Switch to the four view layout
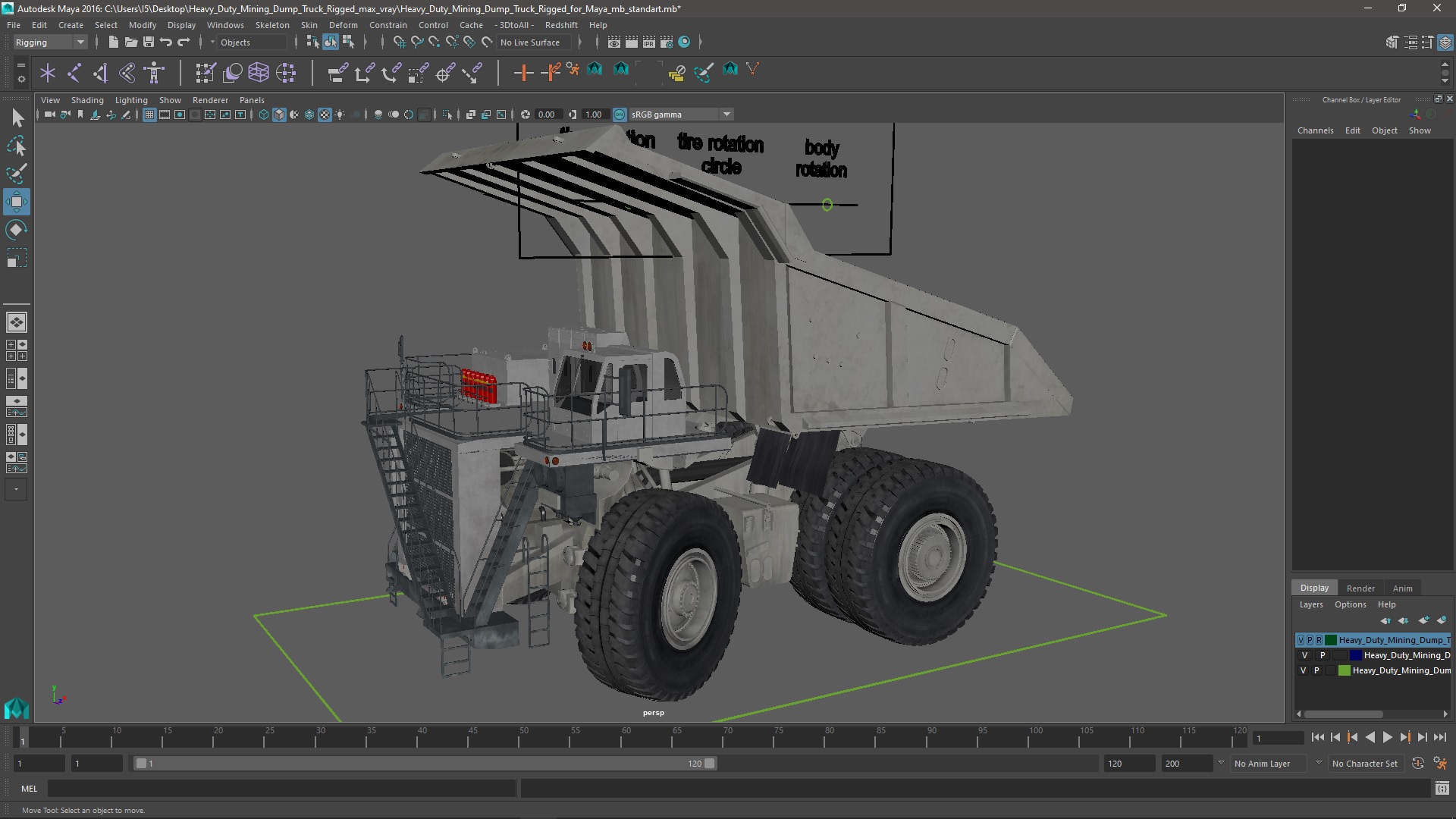 tap(17, 350)
